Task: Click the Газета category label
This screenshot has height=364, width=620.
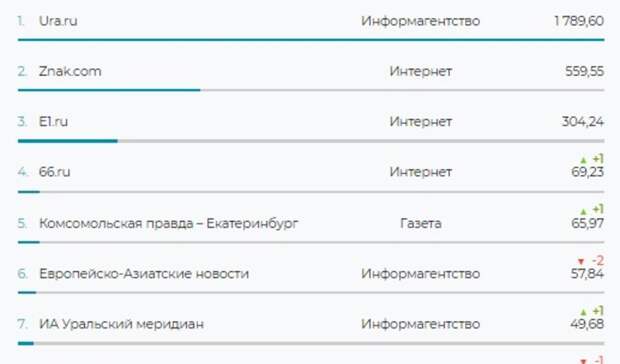Action: [x=421, y=223]
